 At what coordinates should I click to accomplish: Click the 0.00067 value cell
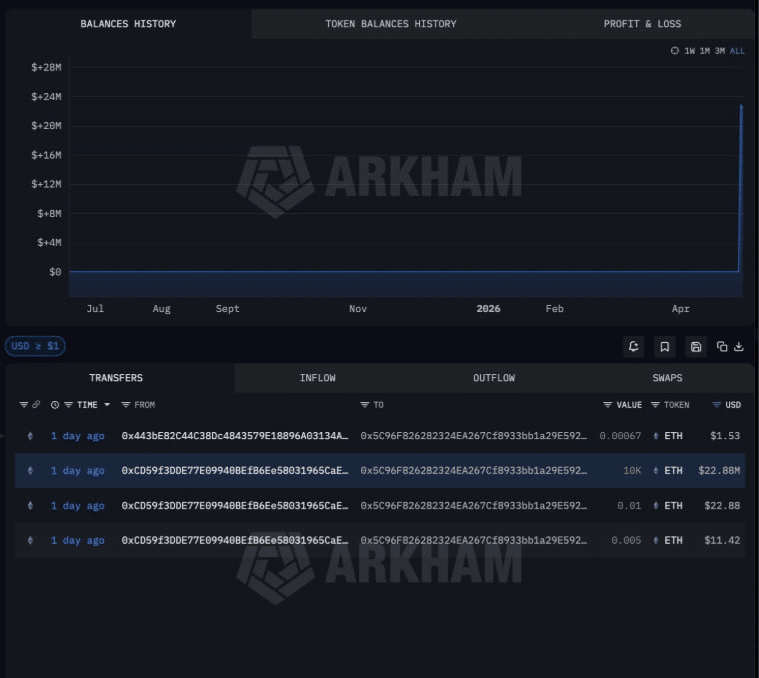coord(620,436)
